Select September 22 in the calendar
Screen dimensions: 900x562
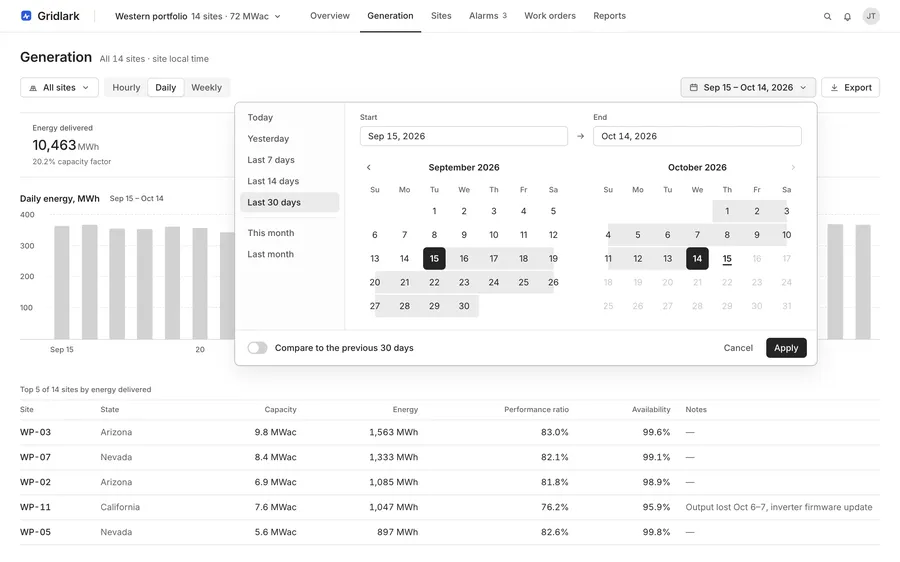click(434, 282)
